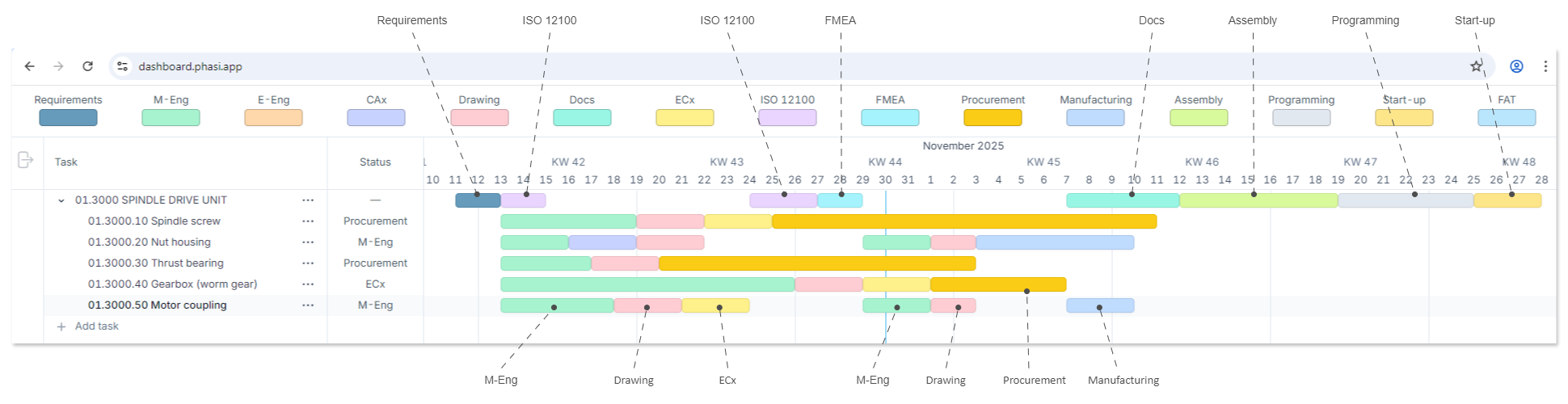Open the browser profile icon

(1516, 66)
